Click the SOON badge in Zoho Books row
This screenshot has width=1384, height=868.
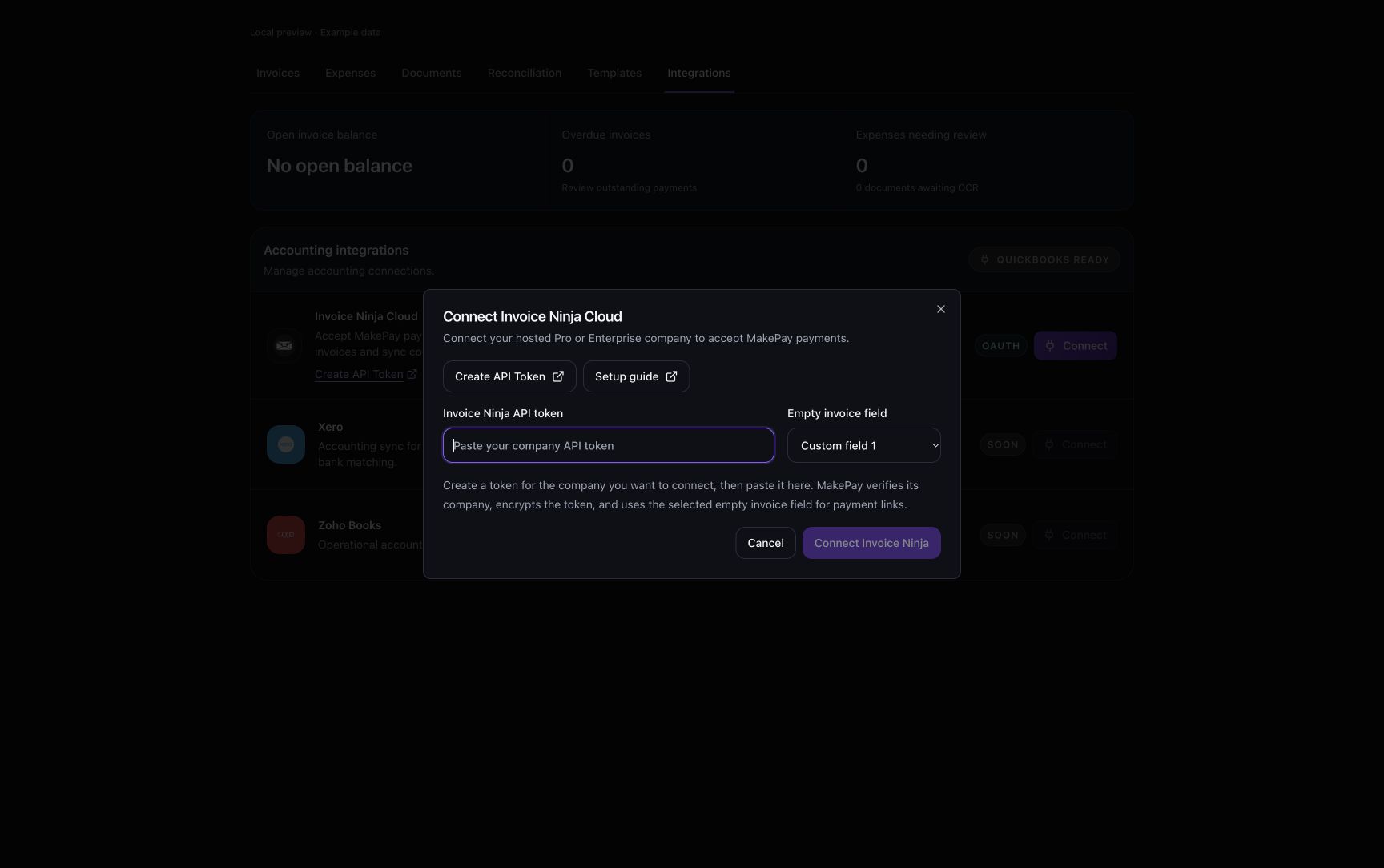point(1003,535)
